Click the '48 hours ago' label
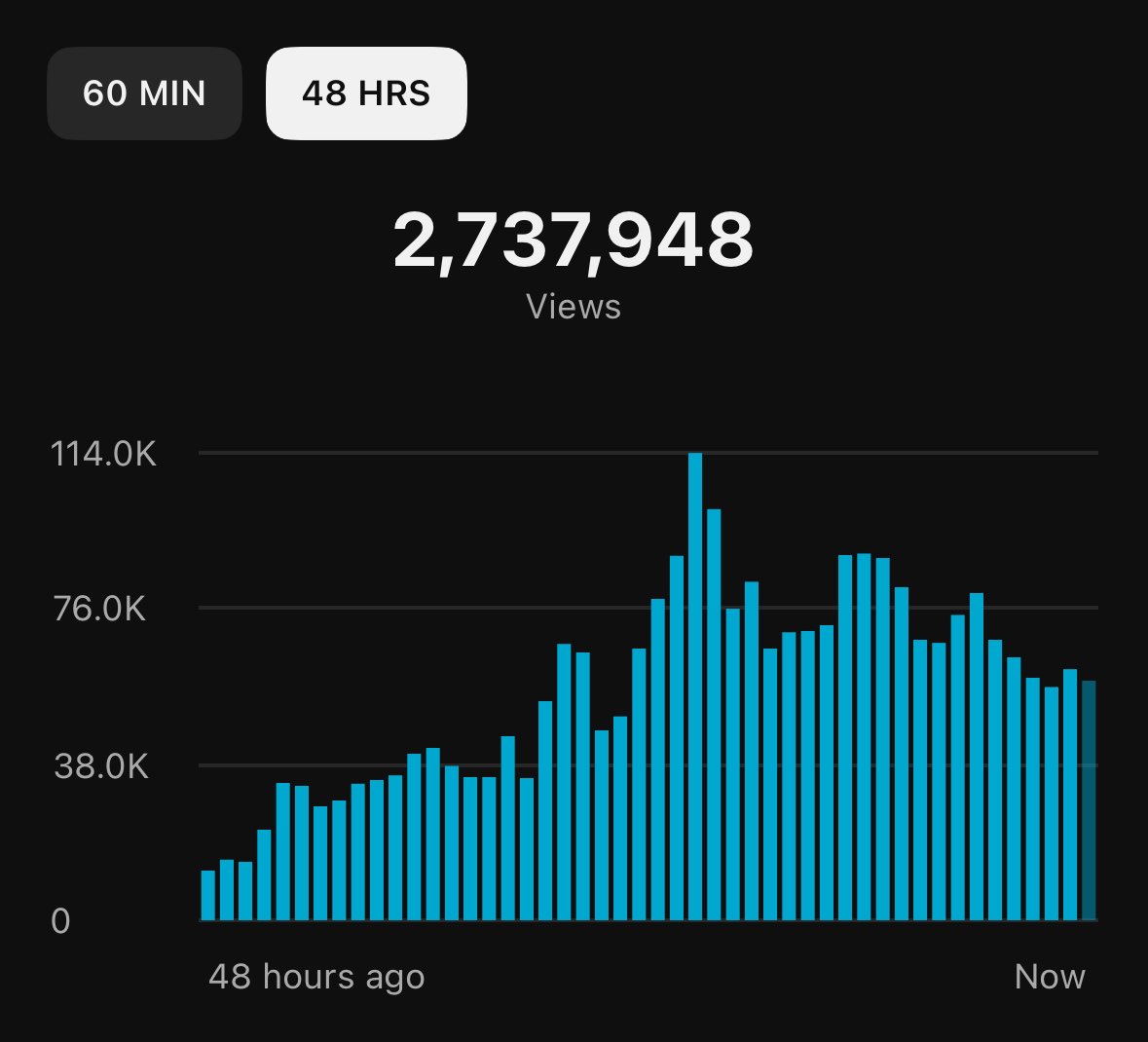 coord(316,977)
